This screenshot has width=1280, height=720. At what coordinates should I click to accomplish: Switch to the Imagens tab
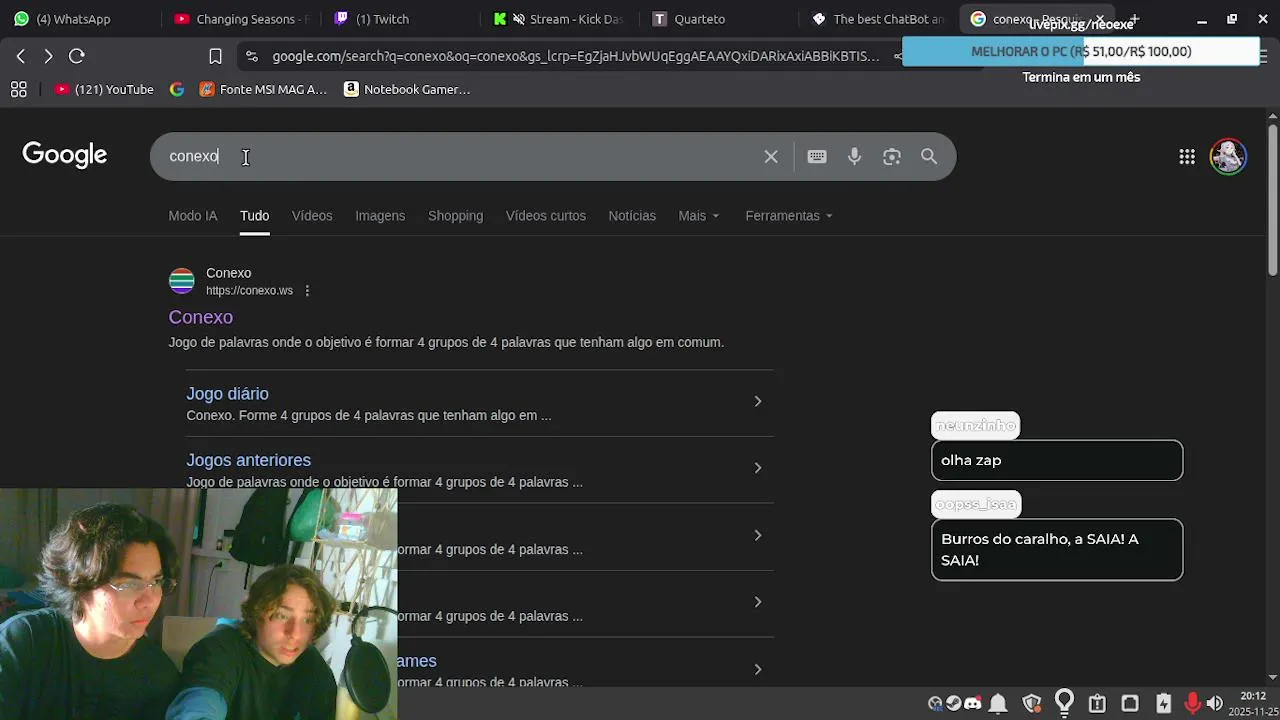(380, 216)
